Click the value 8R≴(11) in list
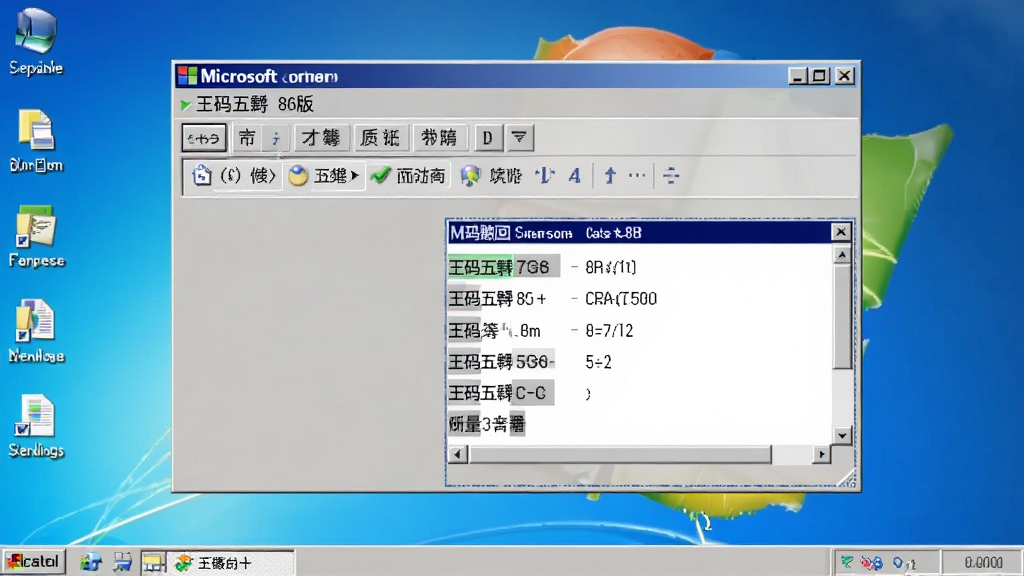This screenshot has width=1024, height=576. [x=611, y=267]
